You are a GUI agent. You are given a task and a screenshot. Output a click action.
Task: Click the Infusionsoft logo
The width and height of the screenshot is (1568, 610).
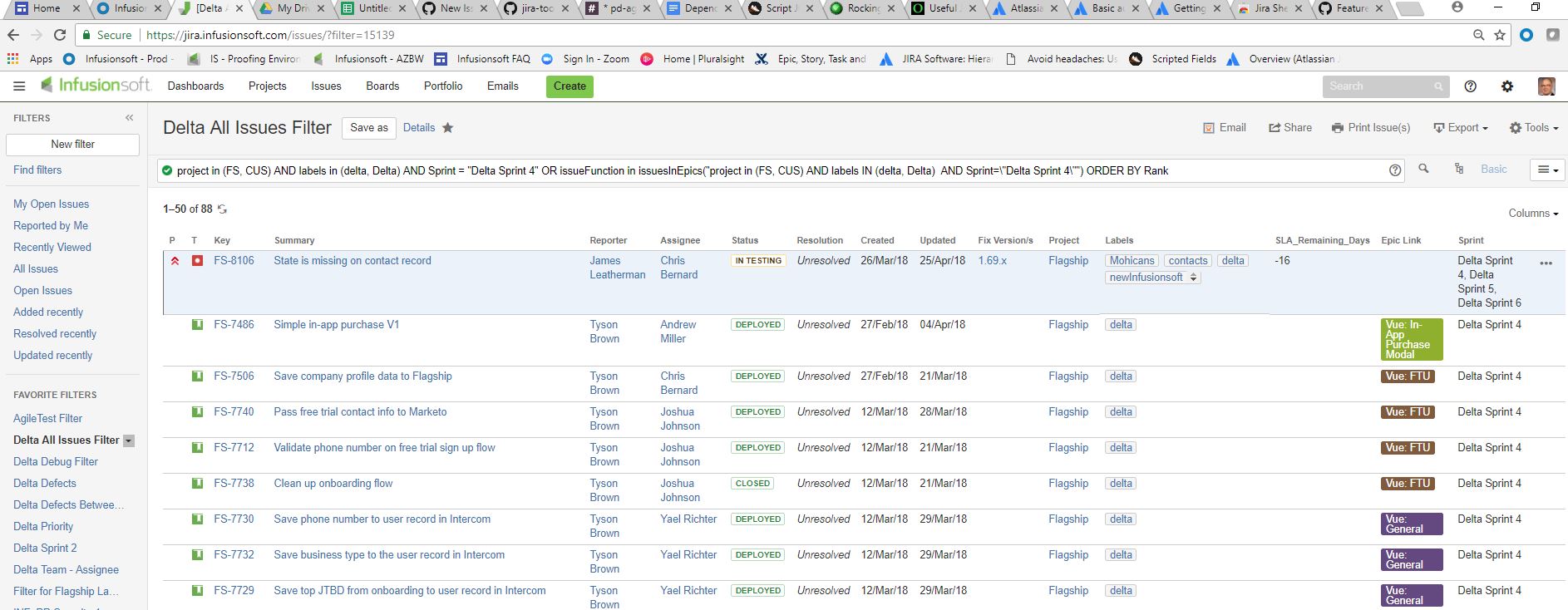pyautogui.click(x=96, y=86)
